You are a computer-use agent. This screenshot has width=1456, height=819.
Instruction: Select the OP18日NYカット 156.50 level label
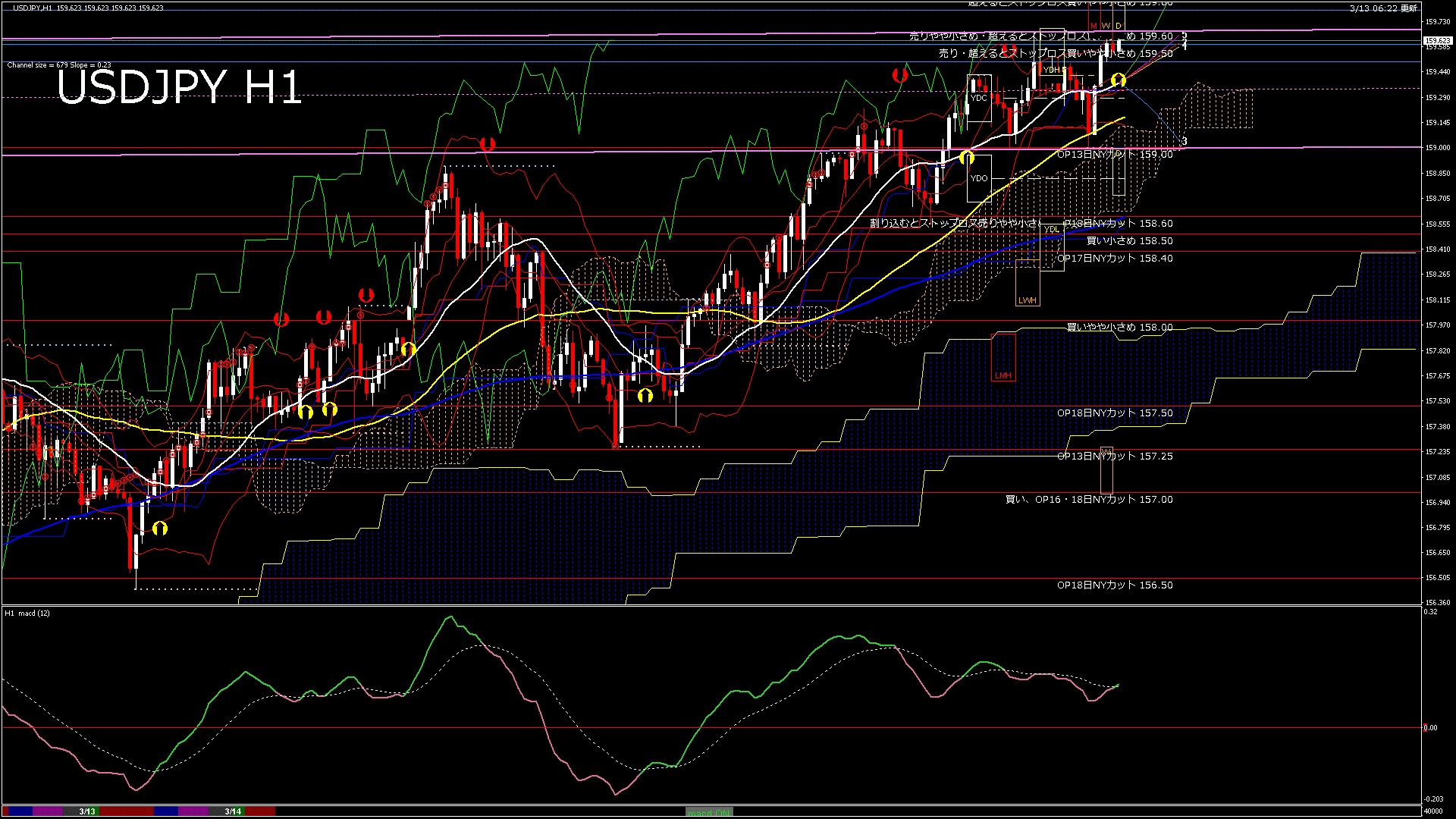click(1115, 585)
